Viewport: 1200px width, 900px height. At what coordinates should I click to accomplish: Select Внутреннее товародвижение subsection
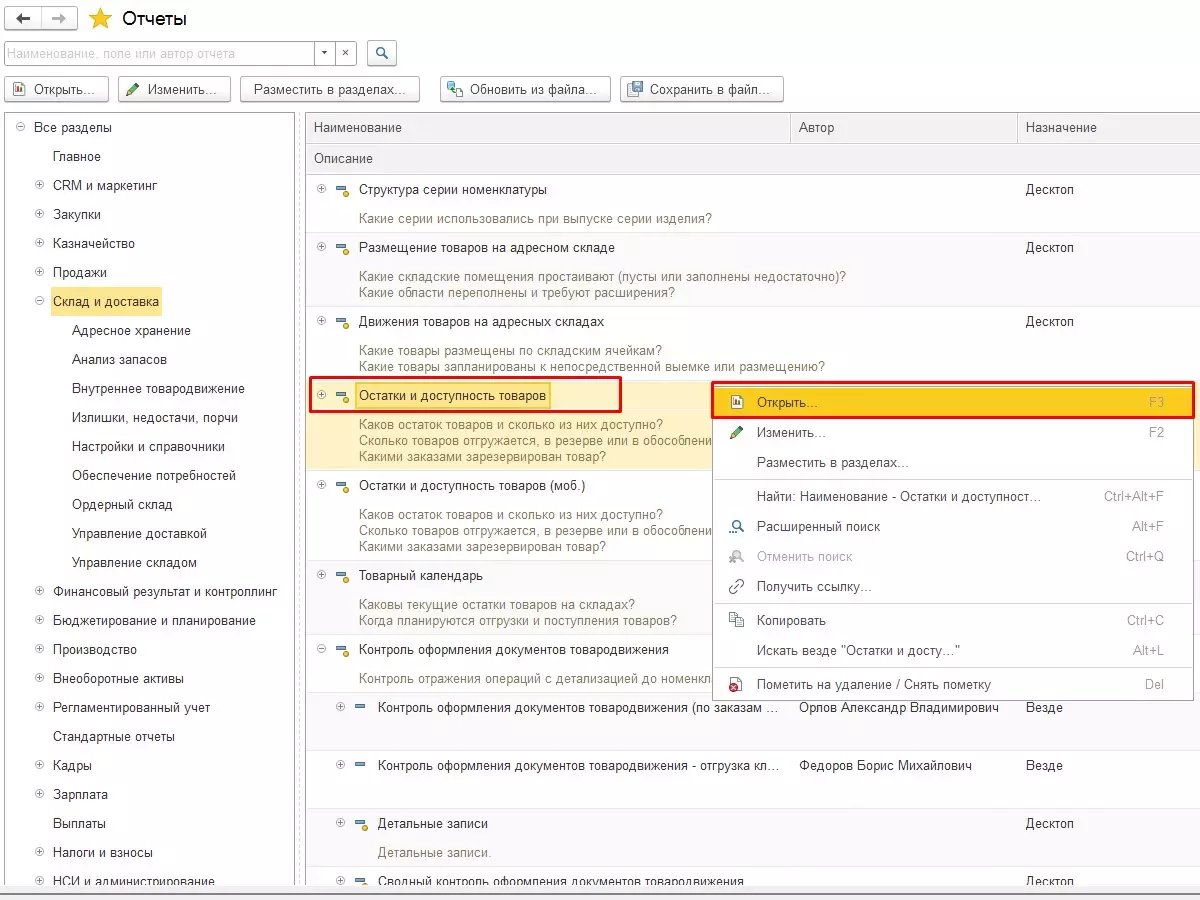(x=158, y=388)
